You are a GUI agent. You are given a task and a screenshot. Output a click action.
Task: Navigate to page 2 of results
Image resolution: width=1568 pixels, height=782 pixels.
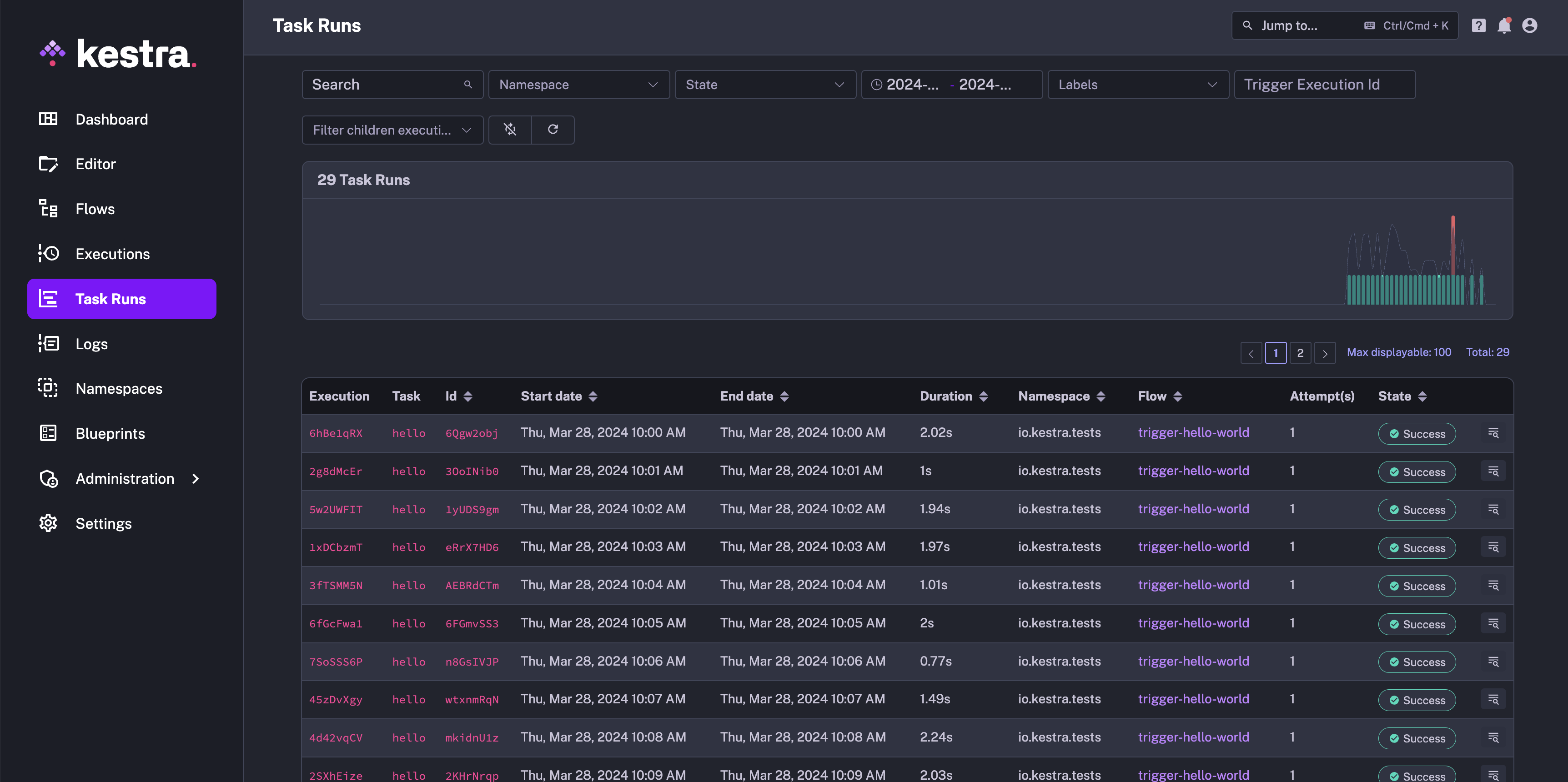[x=1300, y=352]
